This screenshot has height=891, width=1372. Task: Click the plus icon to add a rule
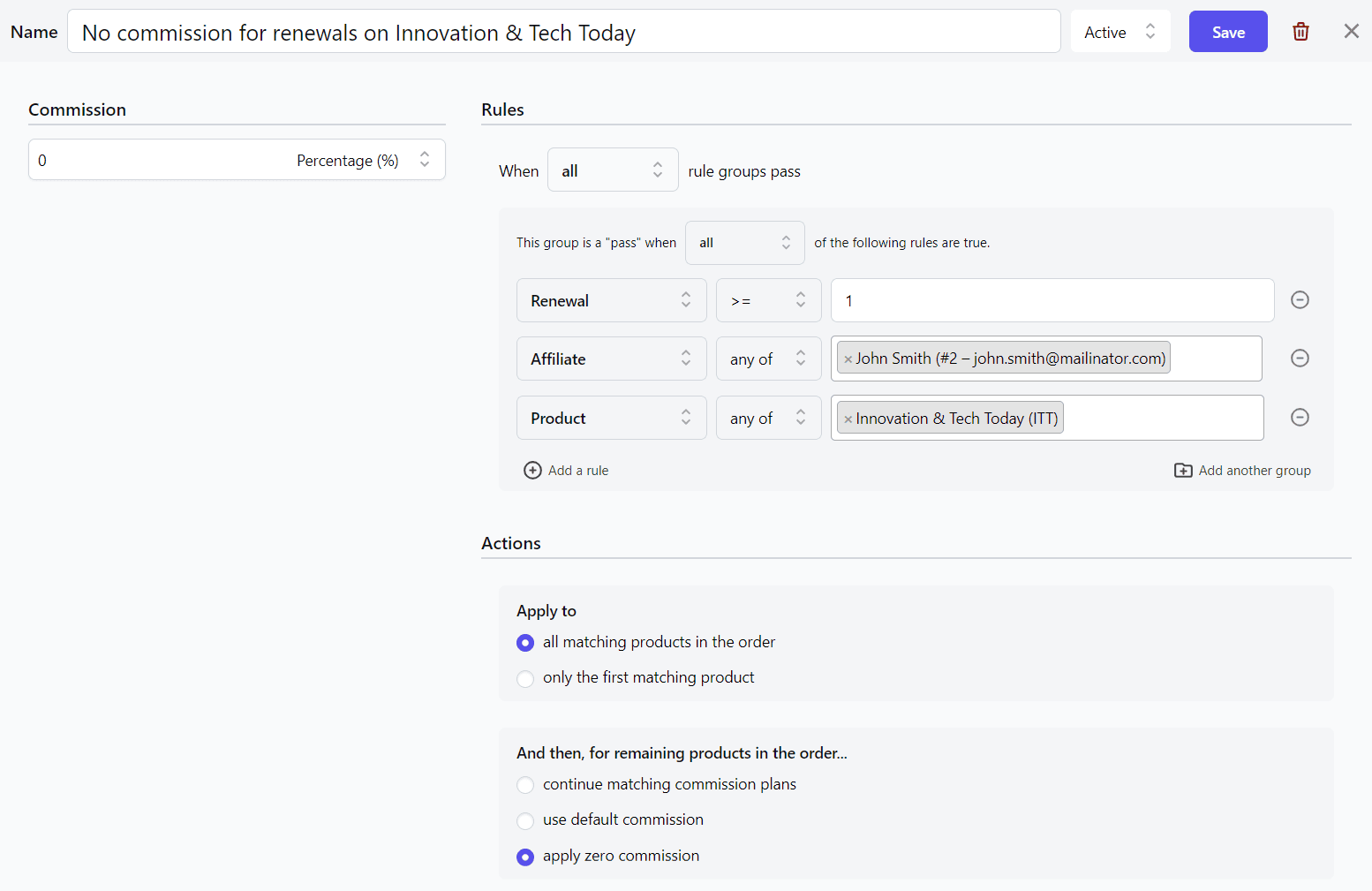pyautogui.click(x=532, y=471)
